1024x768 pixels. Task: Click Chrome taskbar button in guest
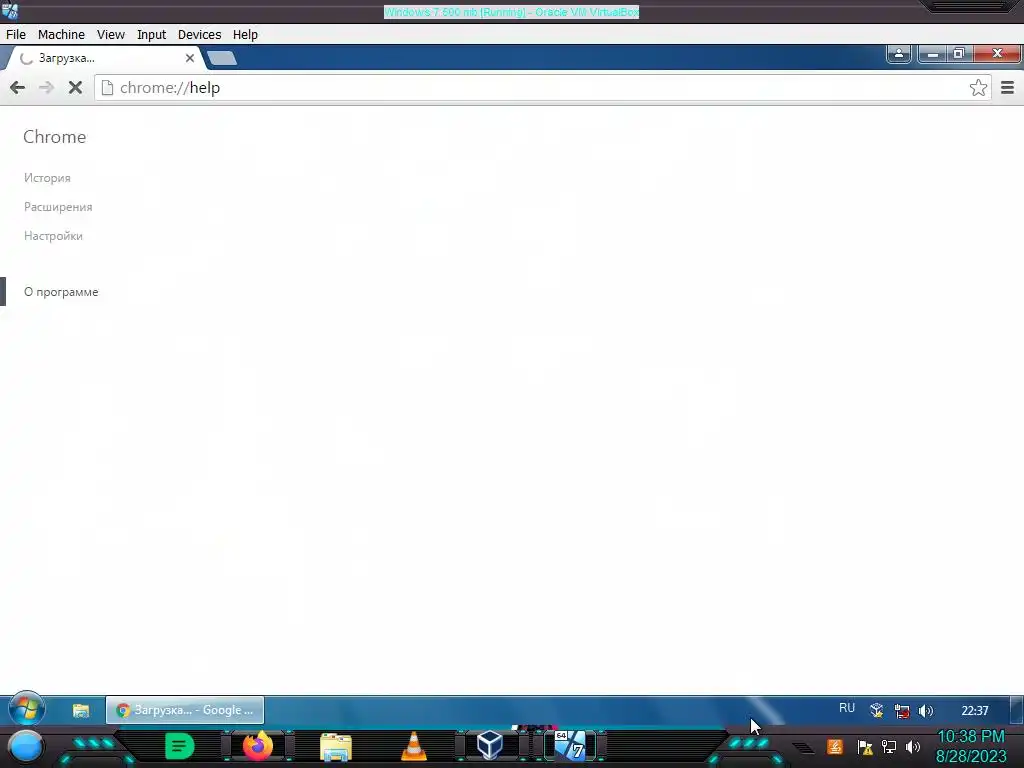point(185,710)
